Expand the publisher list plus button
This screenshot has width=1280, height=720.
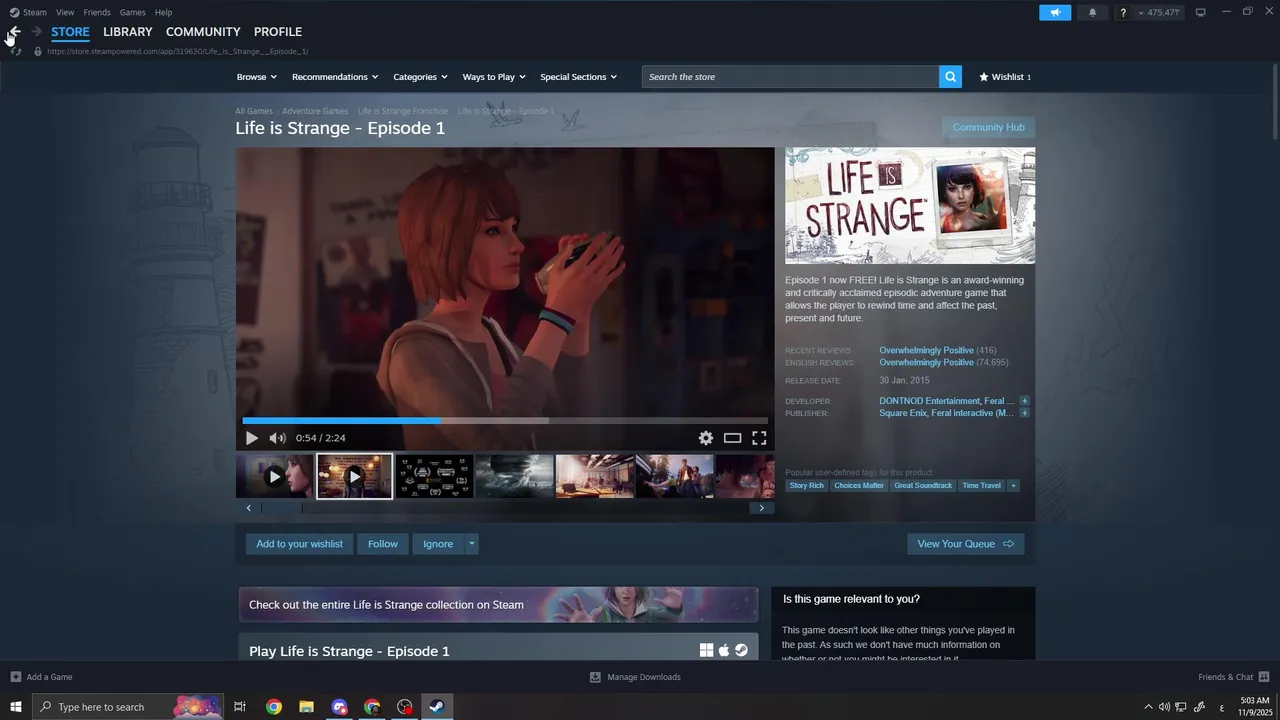coord(1024,413)
